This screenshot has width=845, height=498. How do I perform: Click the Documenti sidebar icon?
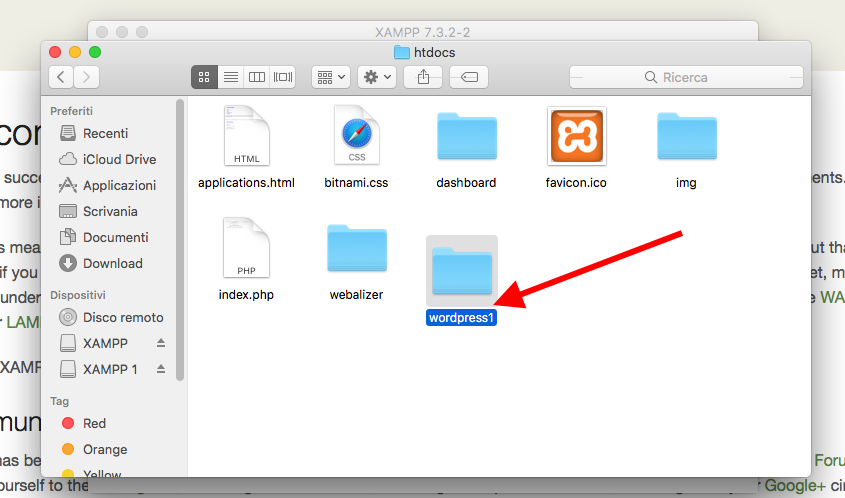(68, 237)
